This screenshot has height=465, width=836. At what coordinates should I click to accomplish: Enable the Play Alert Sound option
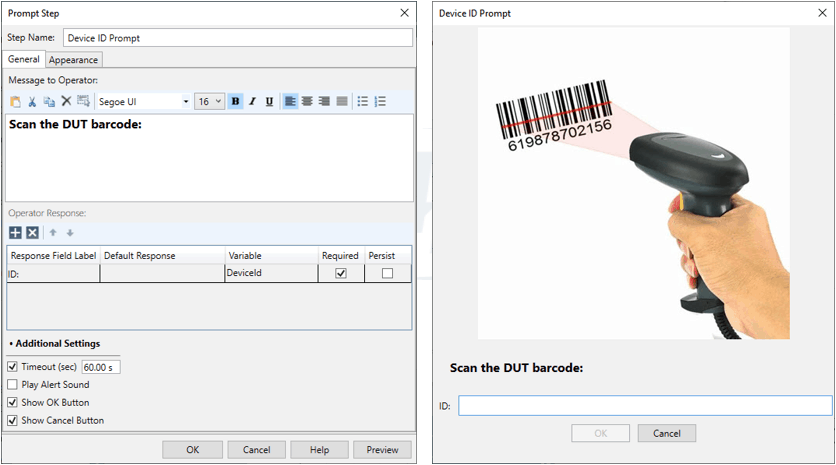(x=13, y=385)
